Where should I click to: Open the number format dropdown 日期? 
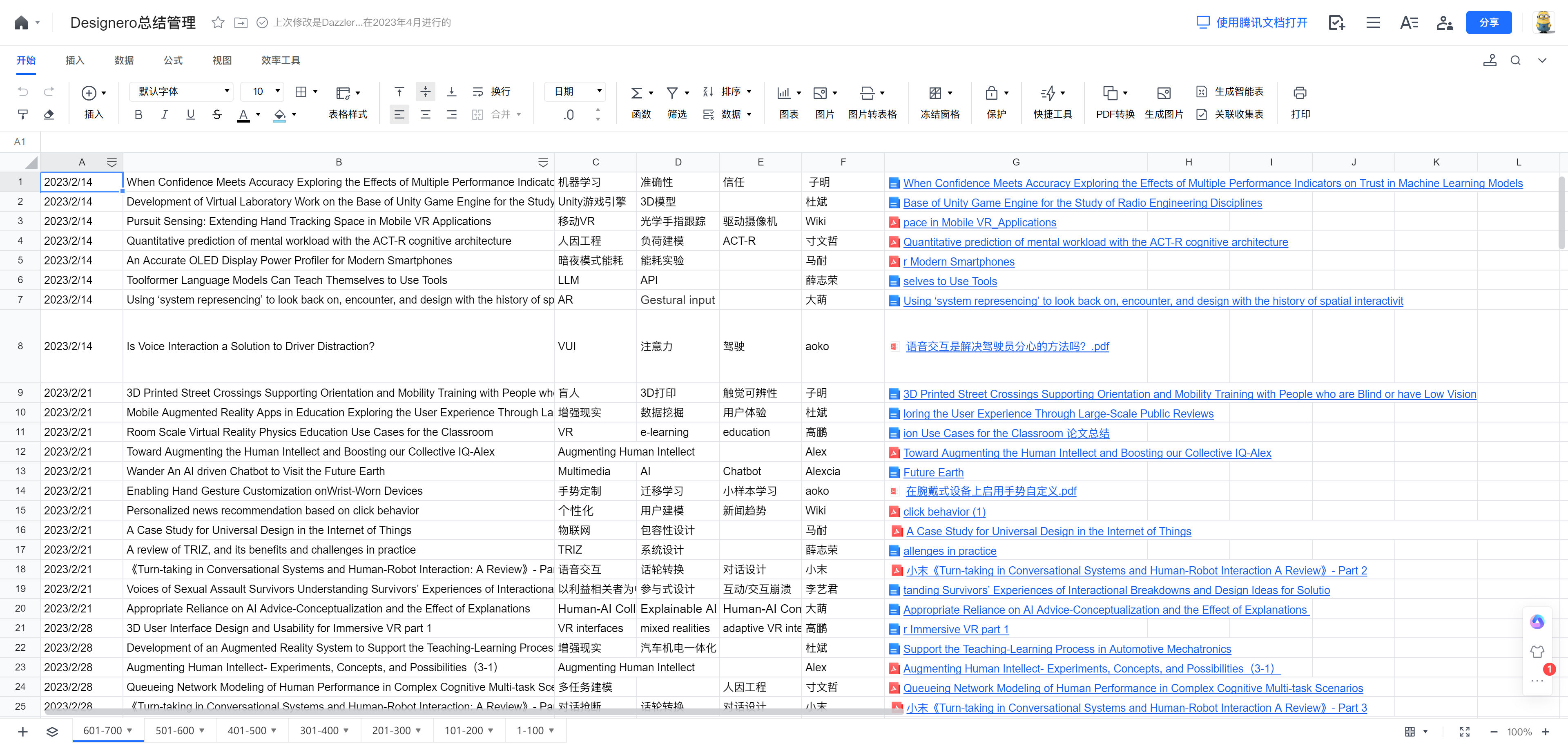coord(575,92)
